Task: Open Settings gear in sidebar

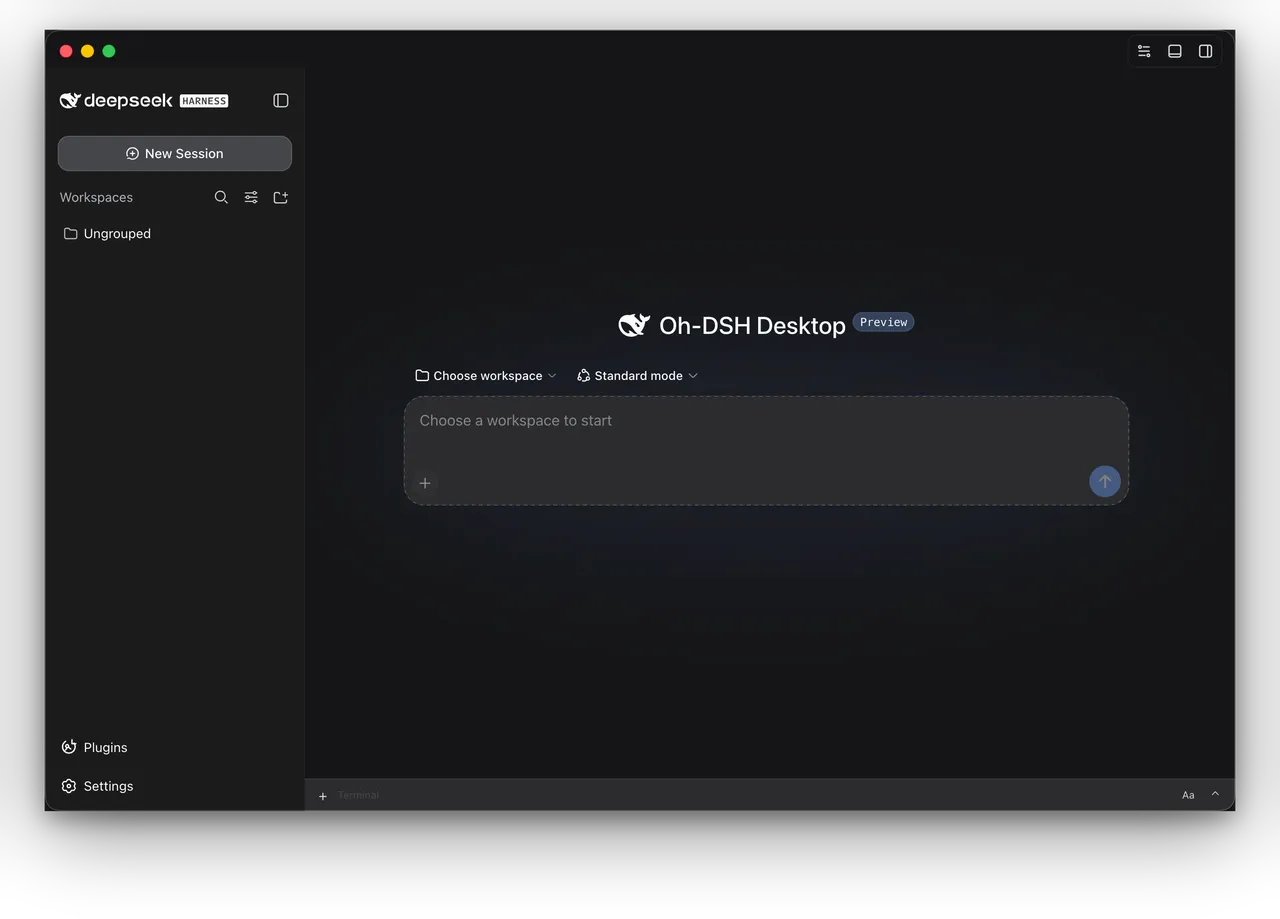Action: pos(69,786)
